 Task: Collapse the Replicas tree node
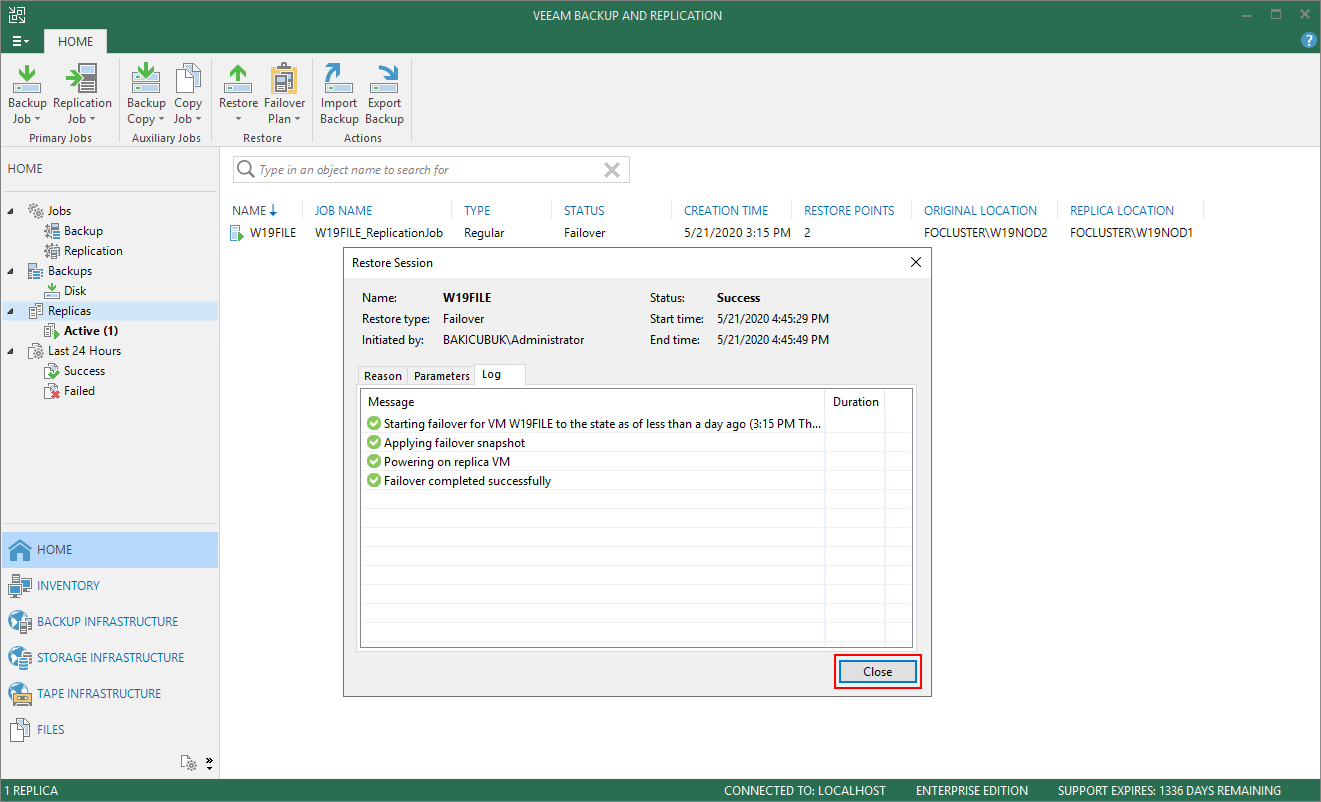11,311
